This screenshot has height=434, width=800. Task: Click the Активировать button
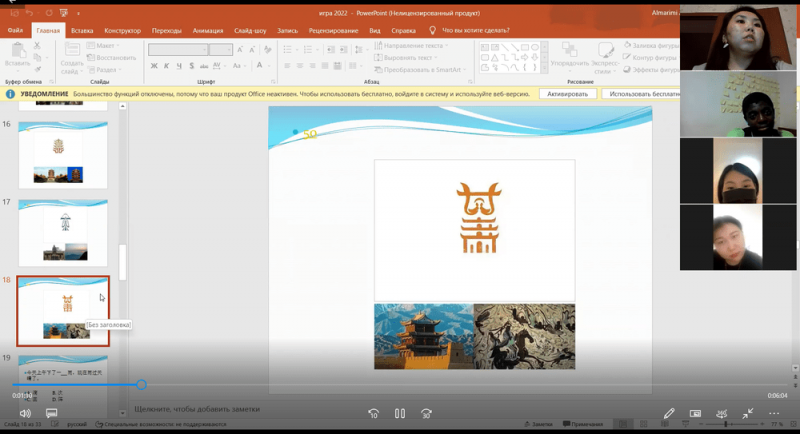pyautogui.click(x=567, y=94)
